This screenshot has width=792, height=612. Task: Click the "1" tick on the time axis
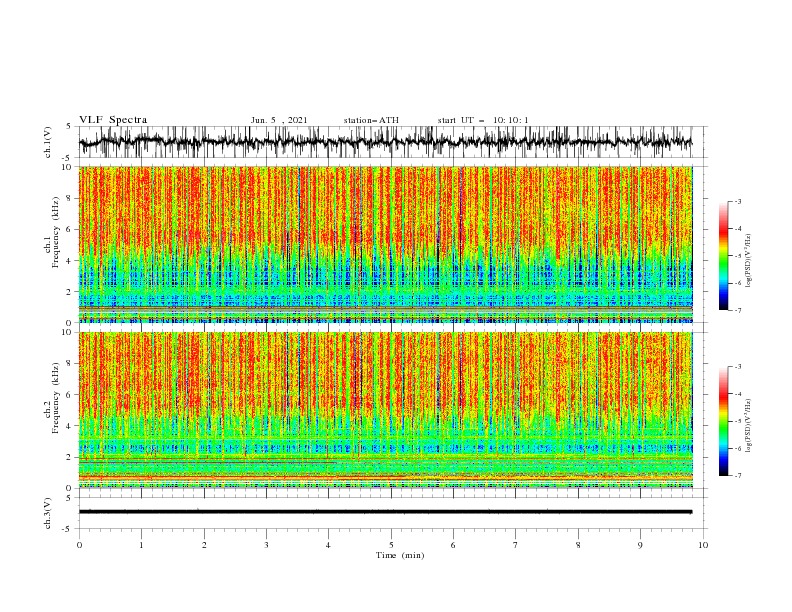[141, 545]
